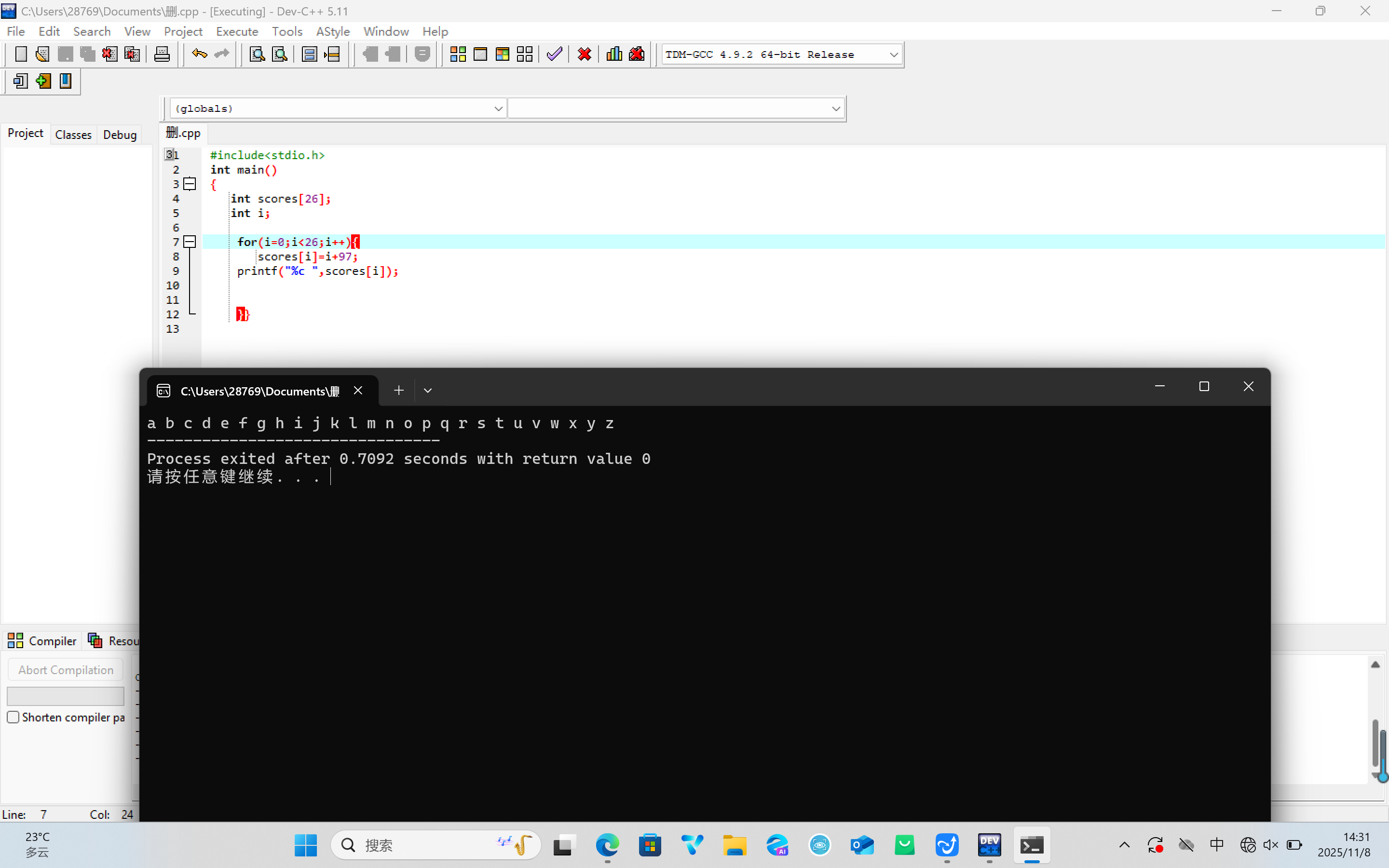Click the New file toolbar icon
Viewport: 1389px width, 868px height.
[x=21, y=54]
